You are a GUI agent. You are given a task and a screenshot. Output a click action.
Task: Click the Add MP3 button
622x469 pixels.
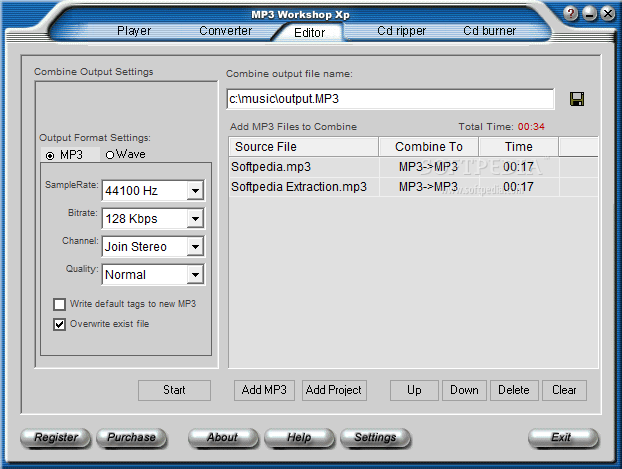coord(264,390)
